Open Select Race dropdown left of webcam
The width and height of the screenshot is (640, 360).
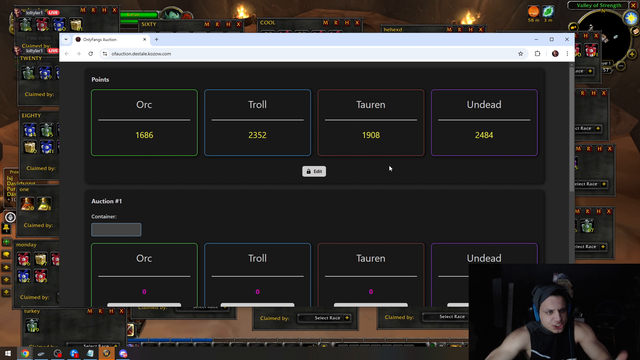pyautogui.click(x=446, y=317)
